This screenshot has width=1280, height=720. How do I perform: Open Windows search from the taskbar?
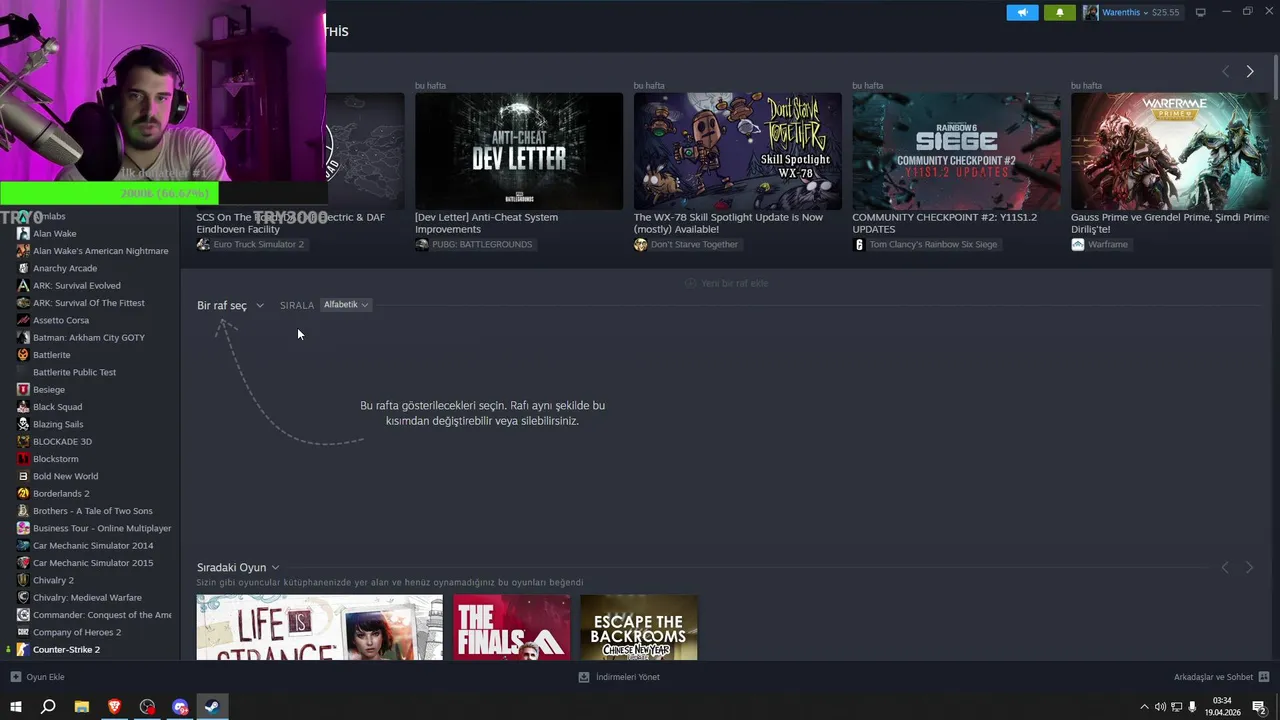click(48, 706)
